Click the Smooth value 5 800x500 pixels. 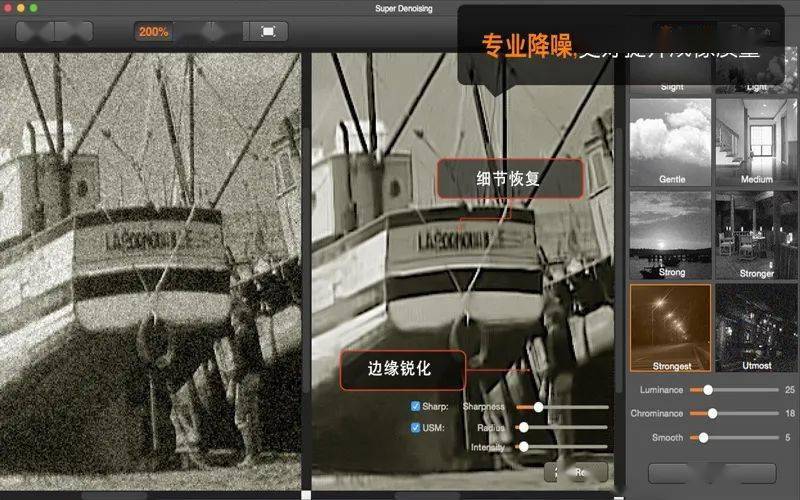(788, 437)
